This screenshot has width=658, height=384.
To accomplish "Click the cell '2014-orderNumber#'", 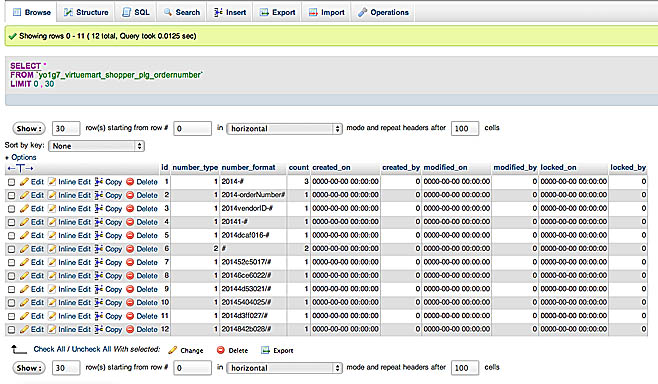I will pyautogui.click(x=253, y=195).
